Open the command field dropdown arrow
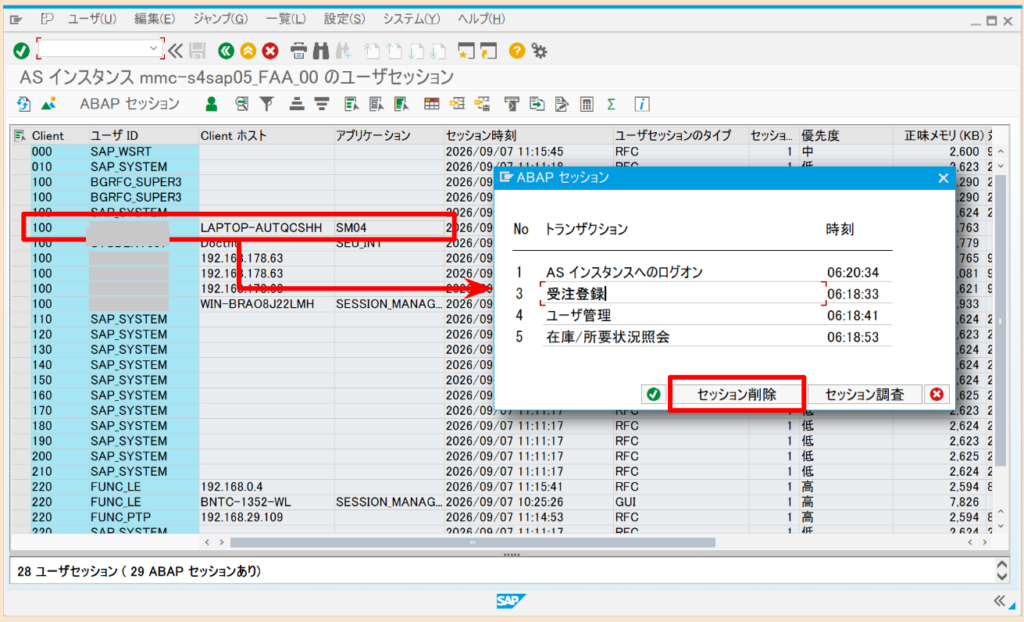 coord(153,48)
